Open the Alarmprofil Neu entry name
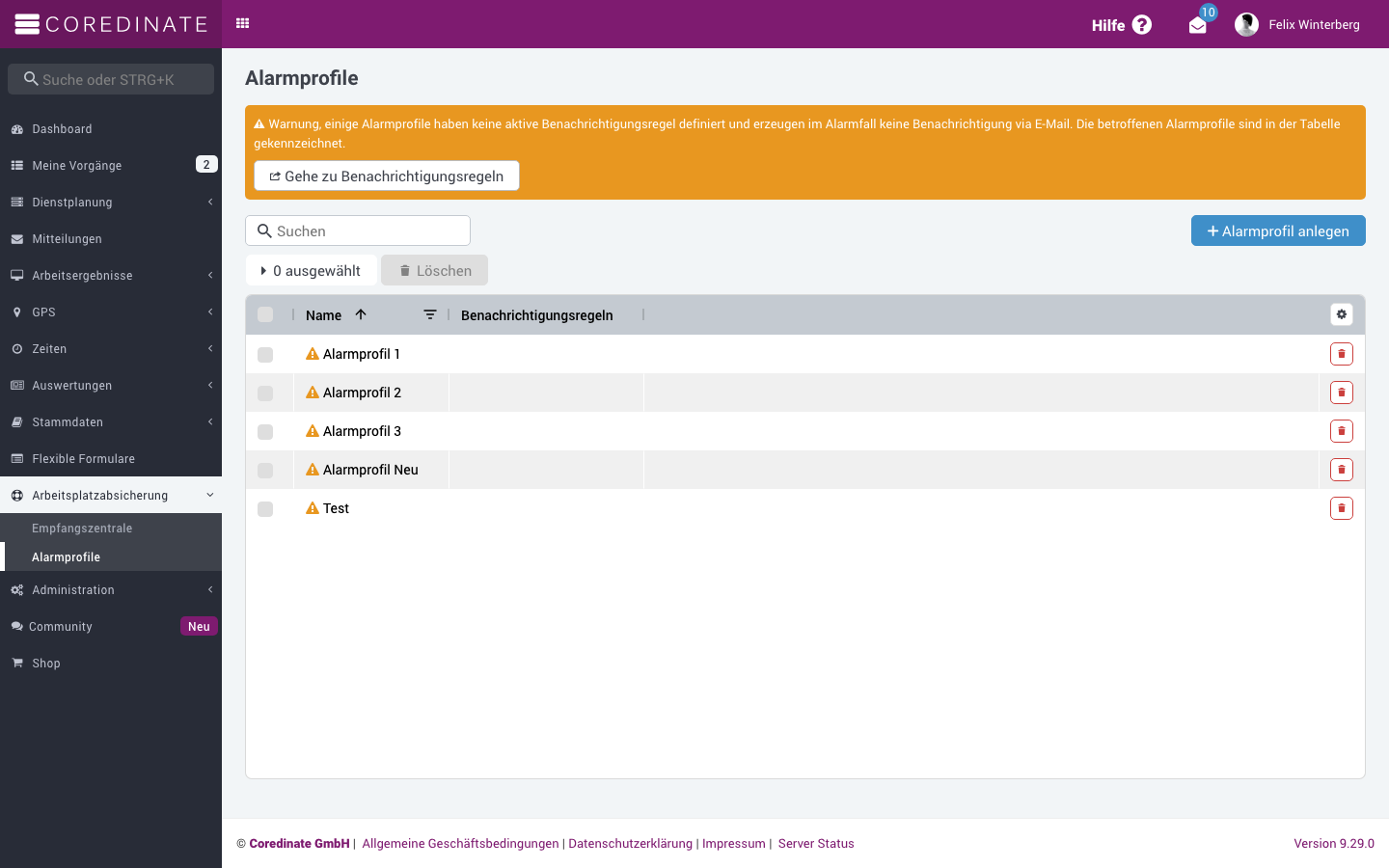Image resolution: width=1389 pixels, height=868 pixels. point(370,470)
